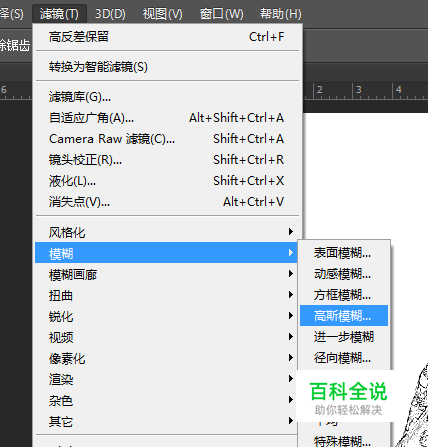Select the highlighted 模糊 submenu item
Viewport: 428px width, 447px height.
pyautogui.click(x=166, y=253)
